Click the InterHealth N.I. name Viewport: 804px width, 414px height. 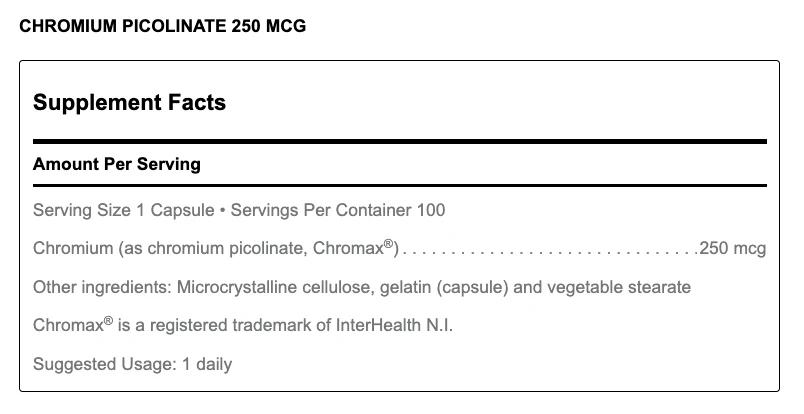tap(394, 325)
